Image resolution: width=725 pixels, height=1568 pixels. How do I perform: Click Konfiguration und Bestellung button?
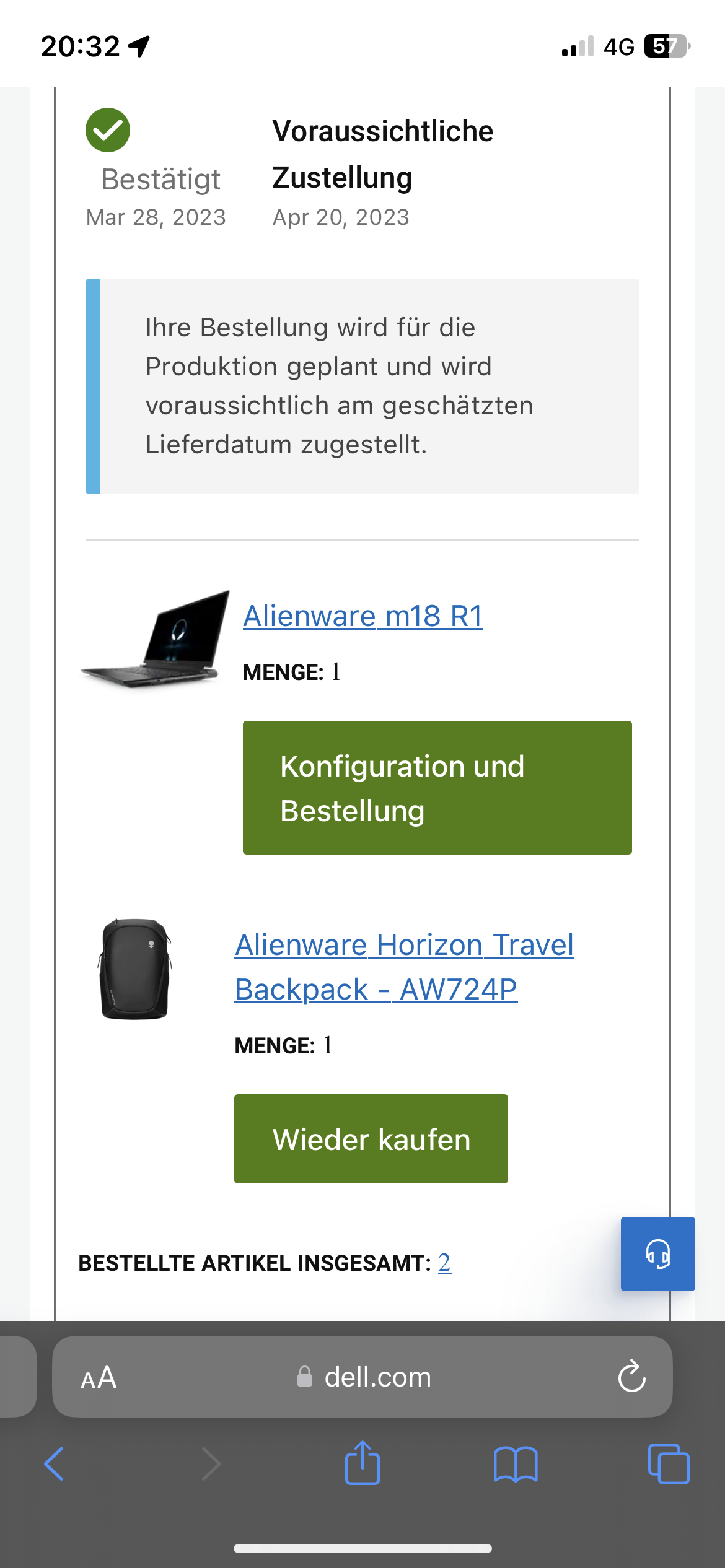[437, 788]
